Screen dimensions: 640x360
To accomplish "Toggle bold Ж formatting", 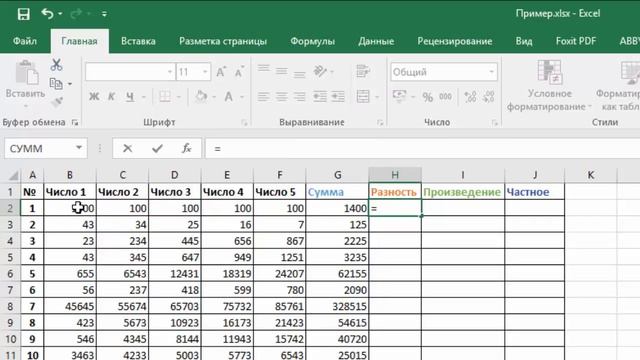I will [x=94, y=97].
